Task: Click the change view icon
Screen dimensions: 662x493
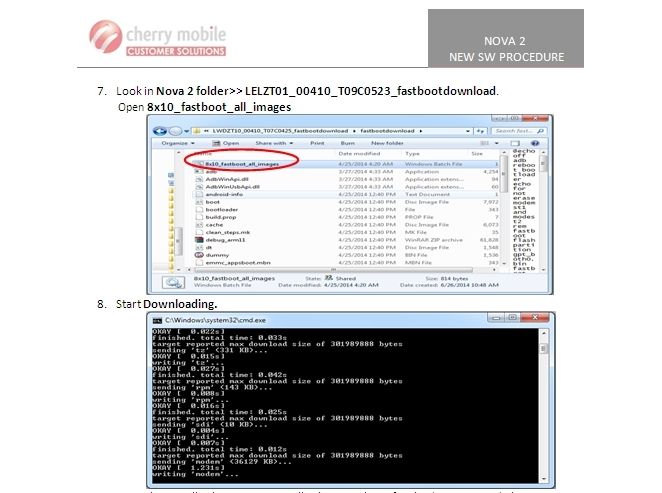Action: pos(484,143)
